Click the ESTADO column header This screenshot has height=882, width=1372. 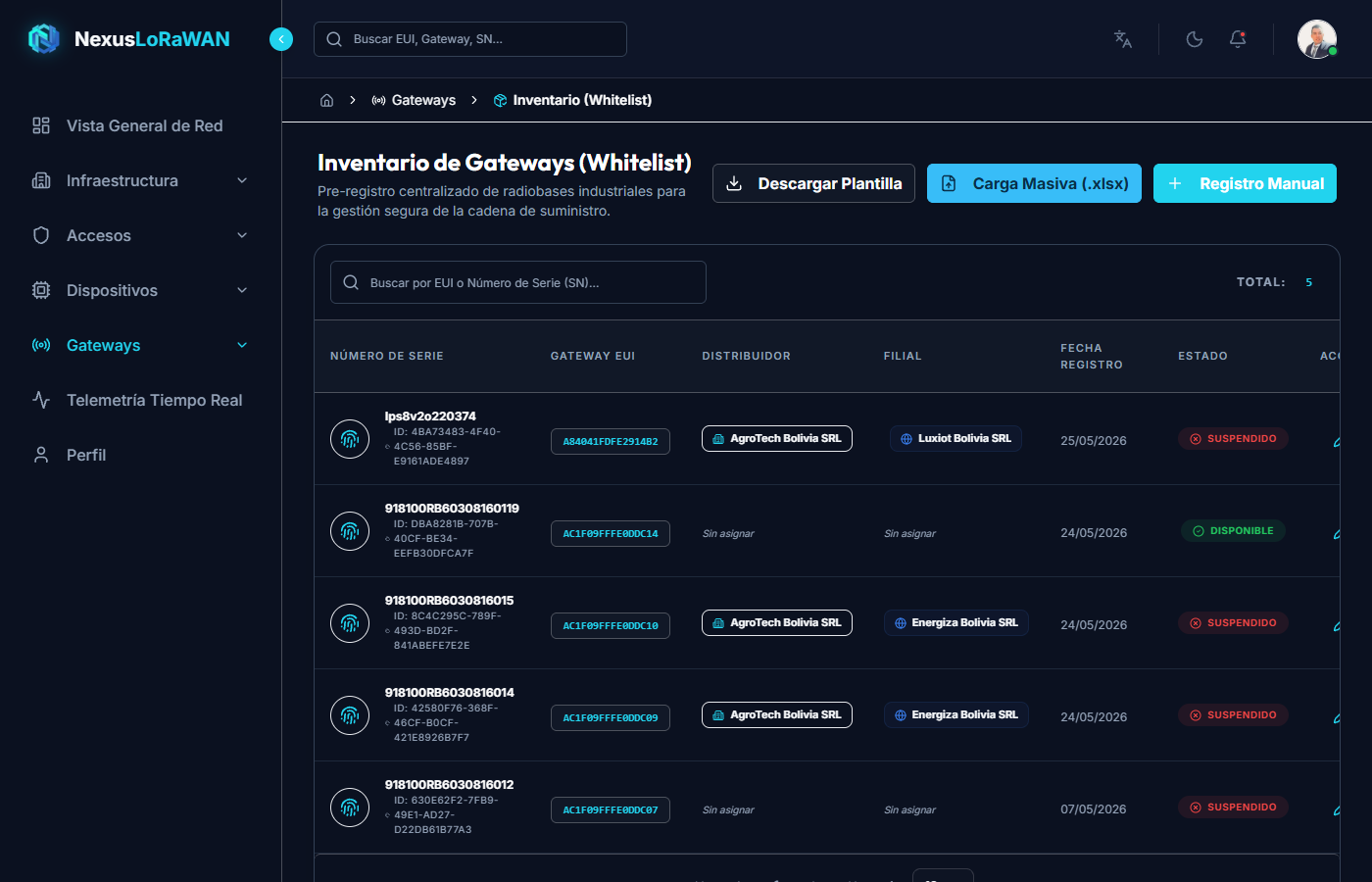pyautogui.click(x=1202, y=356)
